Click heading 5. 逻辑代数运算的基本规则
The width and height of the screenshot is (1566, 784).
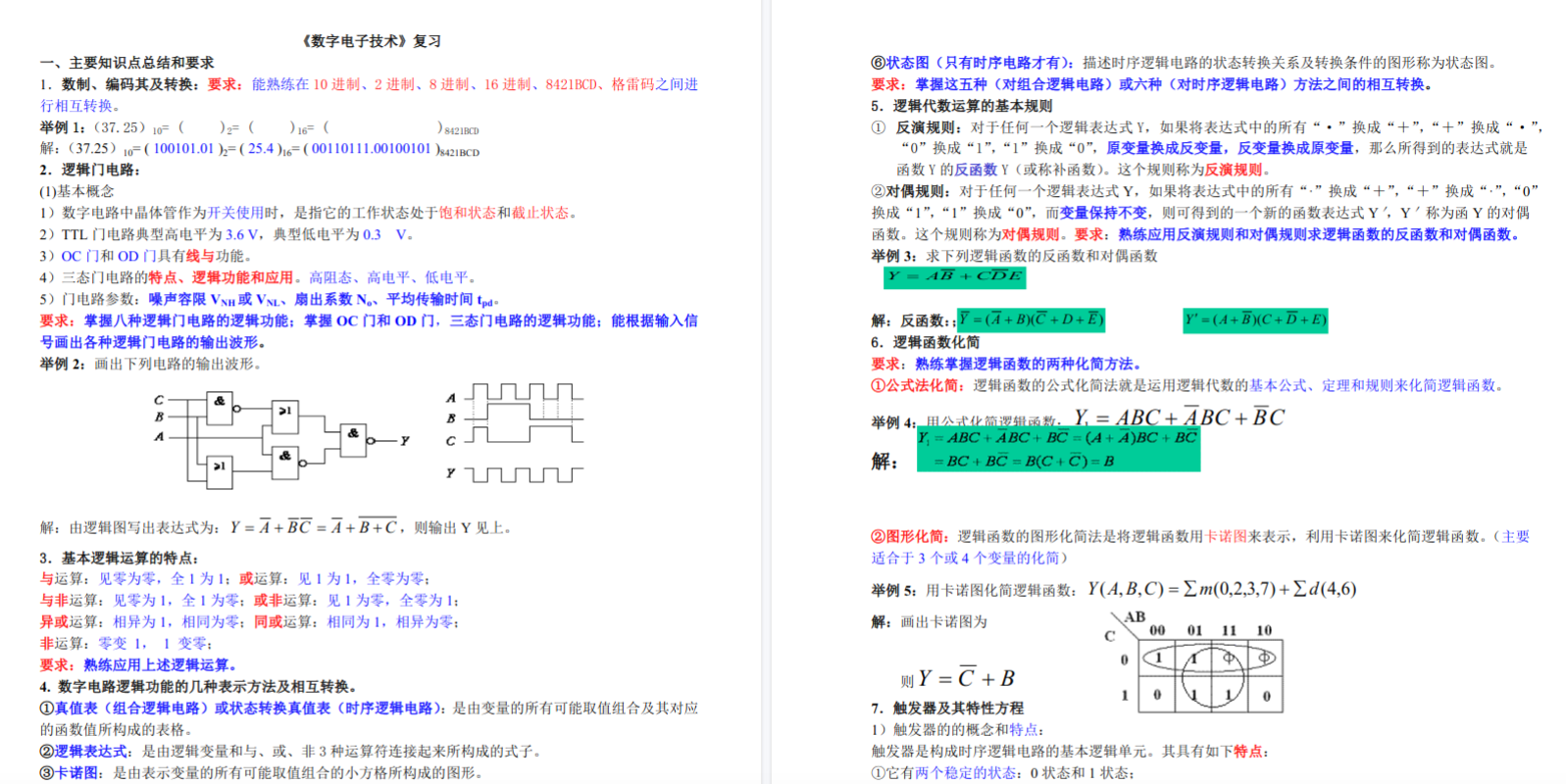point(961,106)
